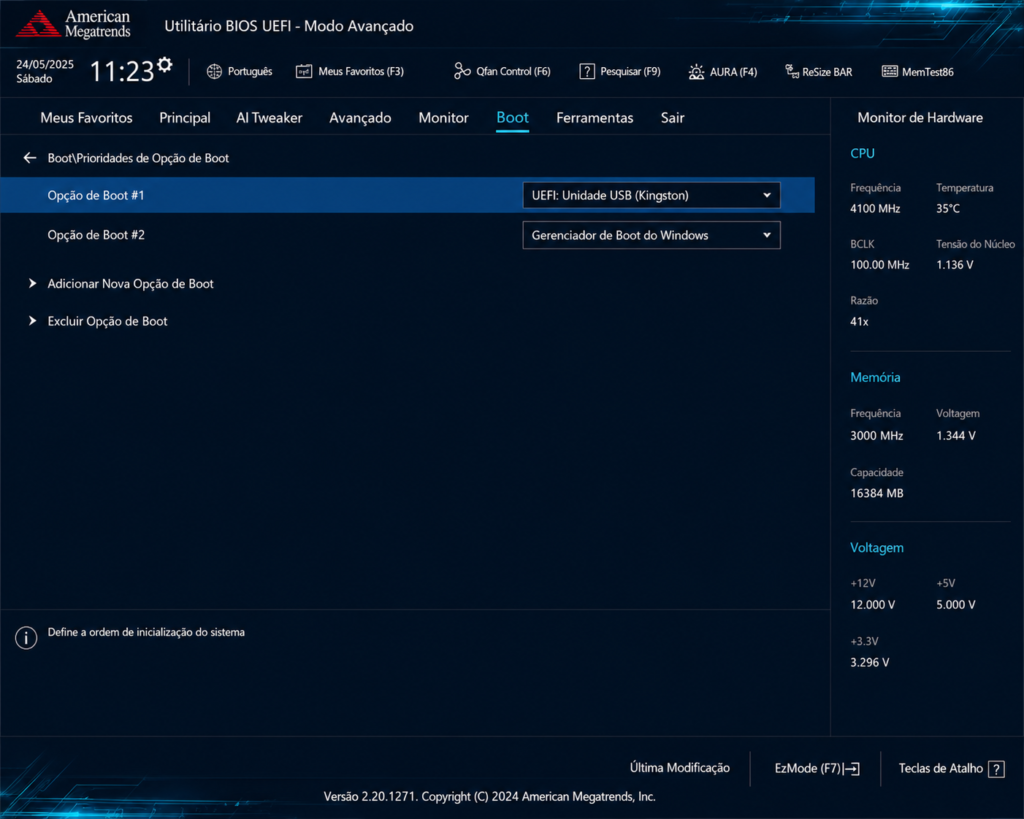Click the Pesquisar question mark icon
The height and width of the screenshot is (819, 1024).
click(x=586, y=72)
